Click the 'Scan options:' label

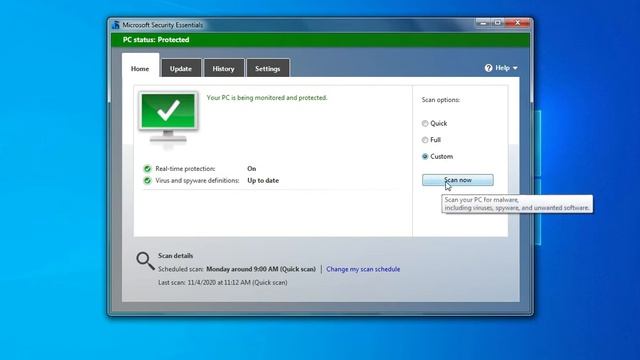click(x=440, y=100)
